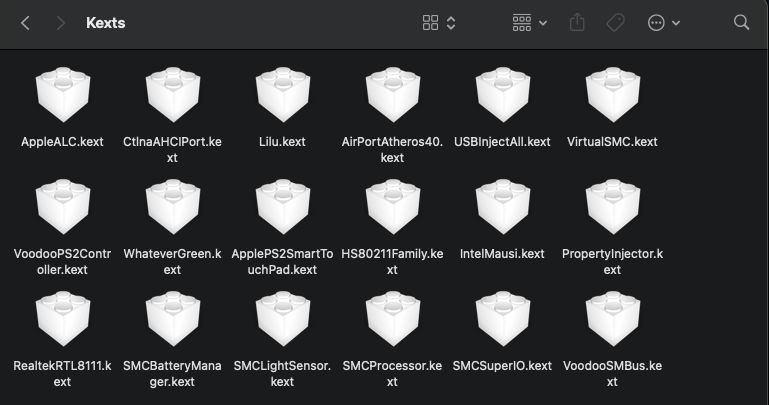Click the Edit Tags icon
The image size is (769, 405).
point(615,23)
